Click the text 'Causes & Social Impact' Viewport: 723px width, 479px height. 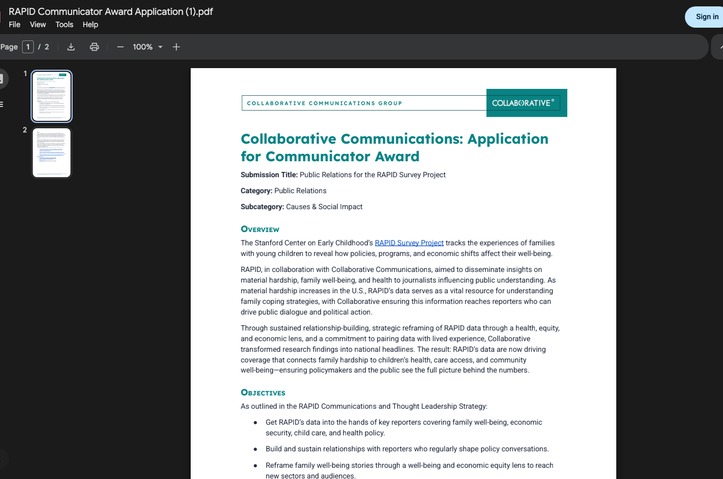(x=324, y=207)
